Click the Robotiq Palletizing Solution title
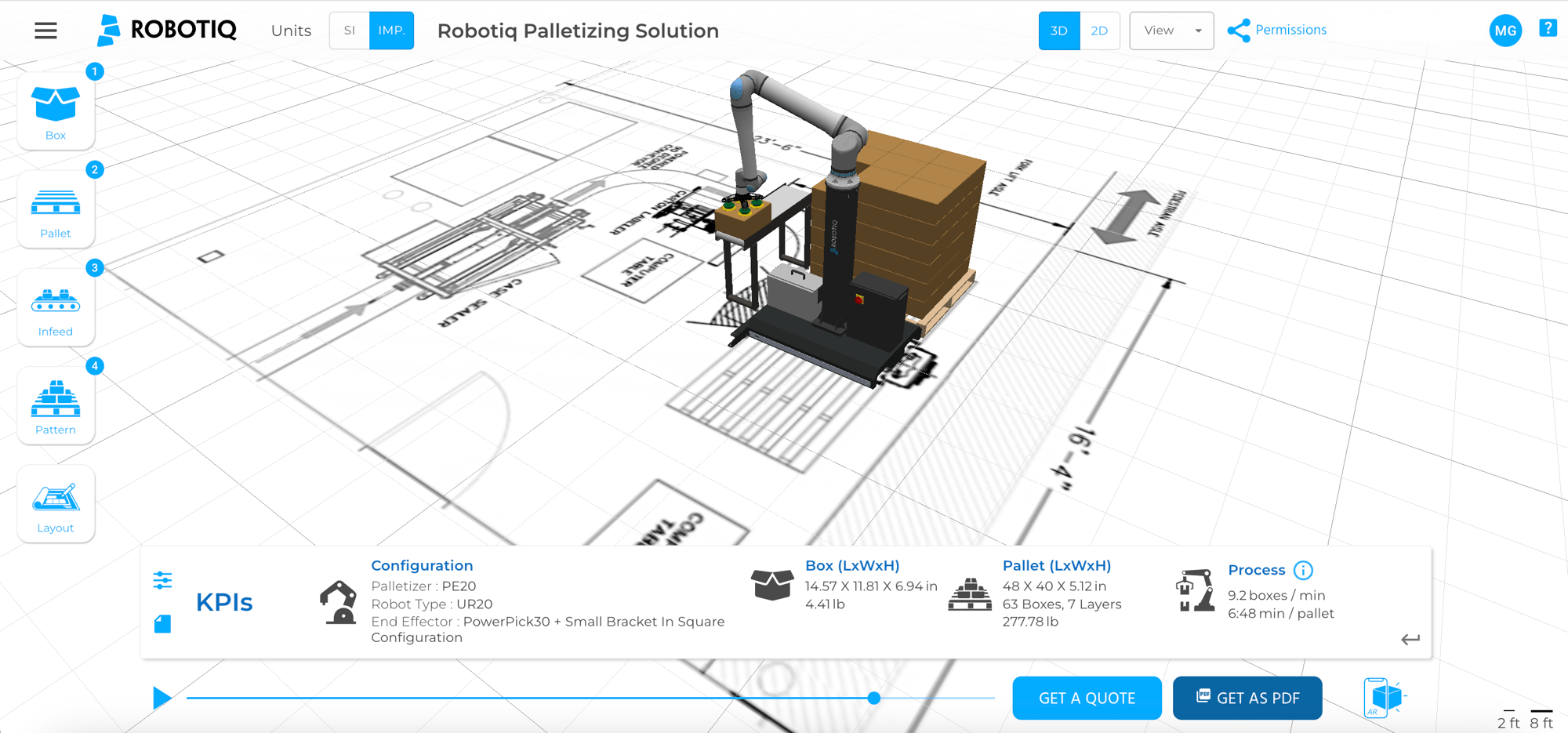This screenshot has width=1568, height=733. coord(578,31)
